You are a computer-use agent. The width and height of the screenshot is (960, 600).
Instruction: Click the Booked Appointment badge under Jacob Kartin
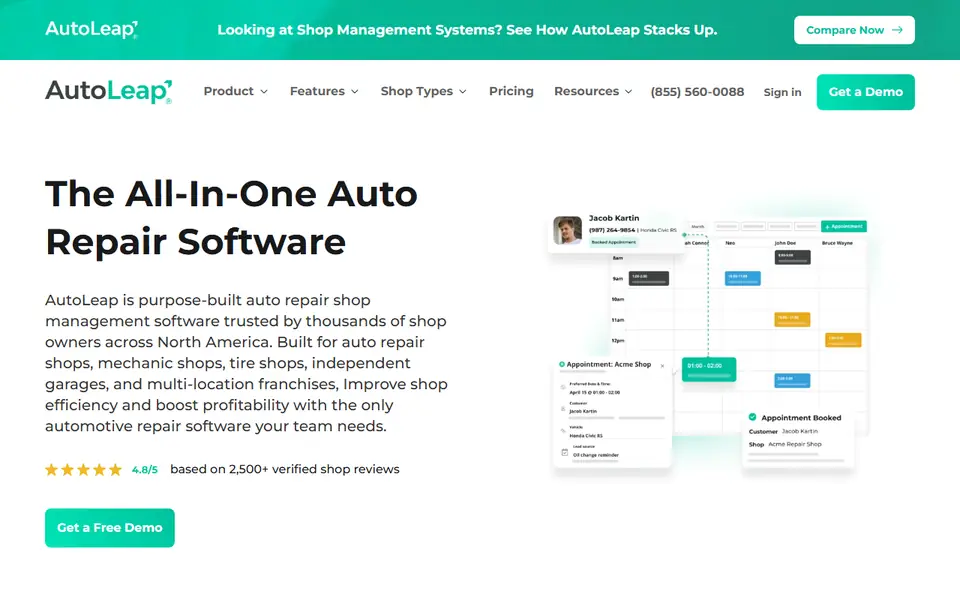tap(613, 242)
